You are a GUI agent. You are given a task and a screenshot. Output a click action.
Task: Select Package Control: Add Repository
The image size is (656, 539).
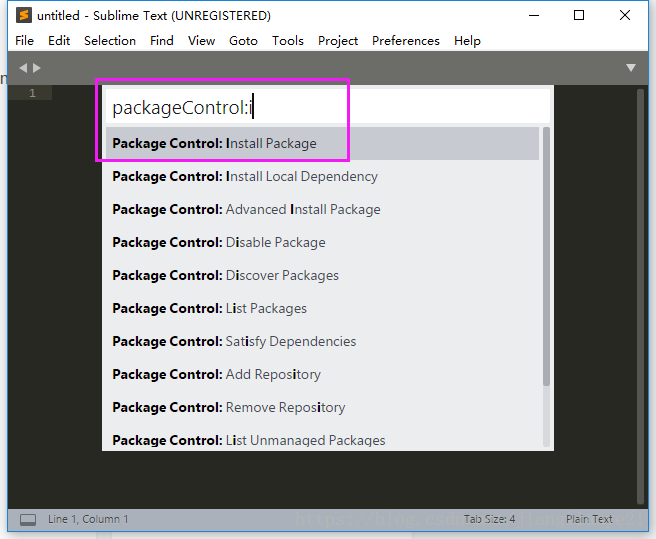(x=322, y=374)
